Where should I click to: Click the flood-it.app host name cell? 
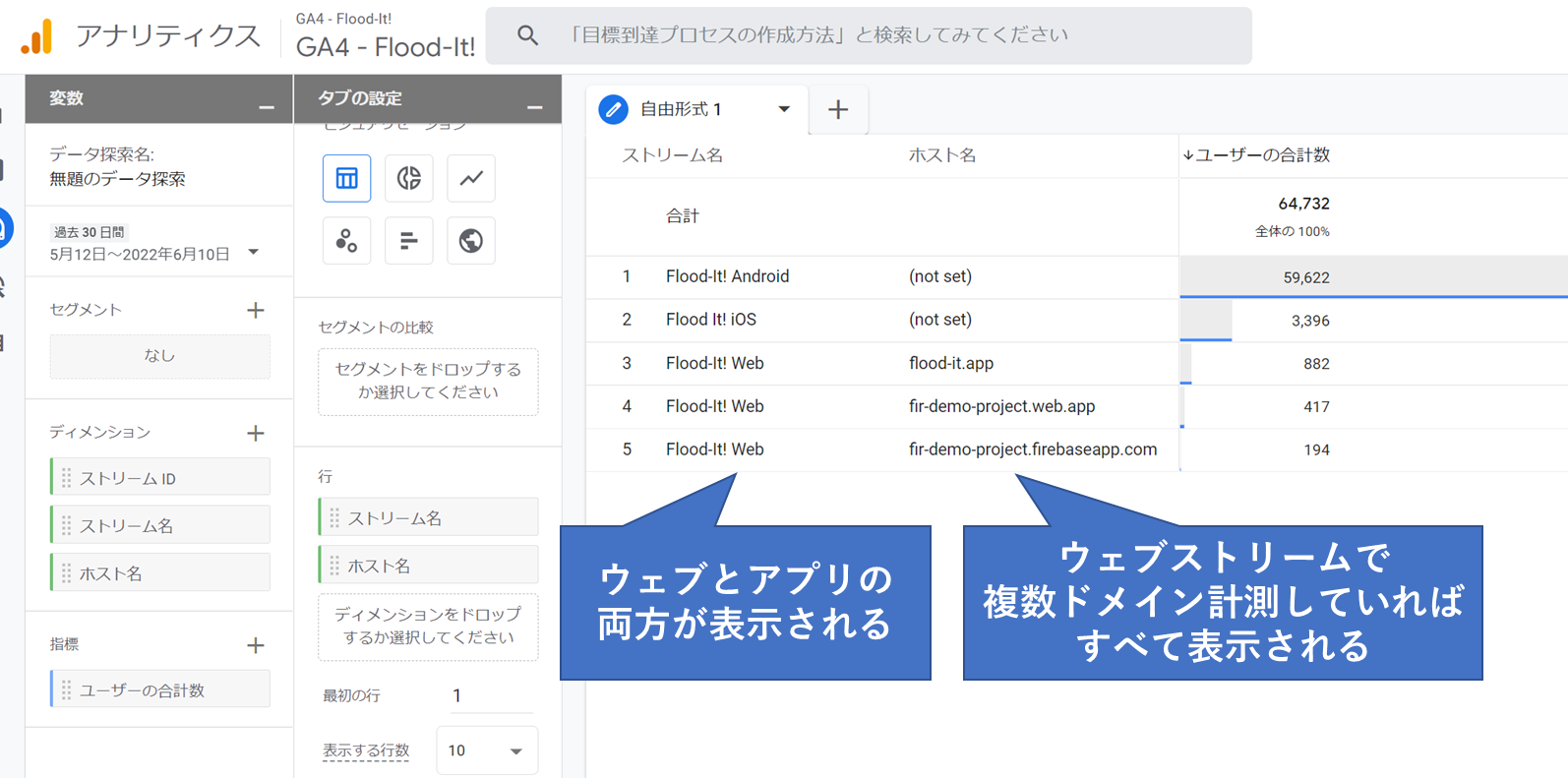(x=951, y=363)
